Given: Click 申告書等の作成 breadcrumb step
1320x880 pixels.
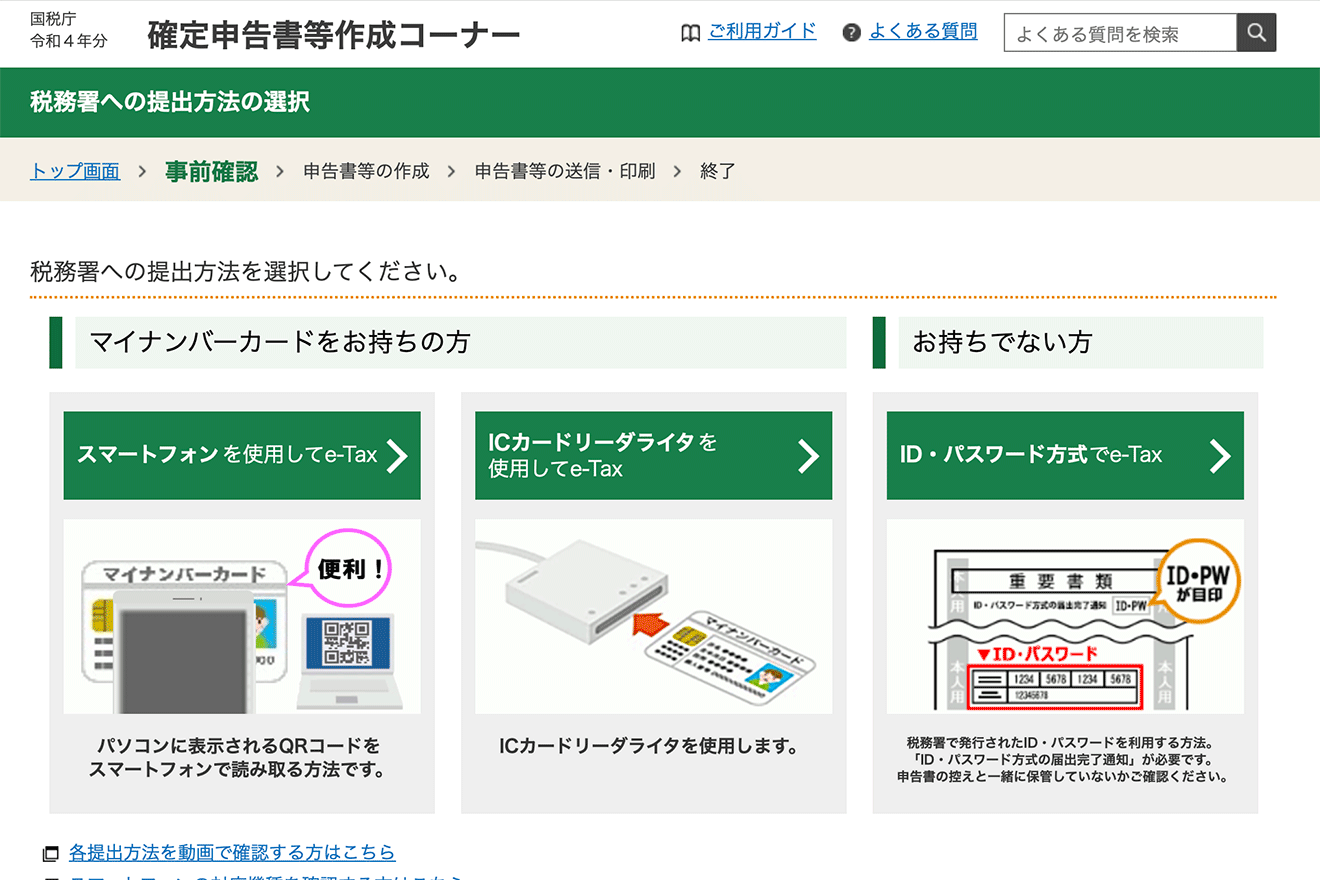Looking at the screenshot, I should 366,170.
